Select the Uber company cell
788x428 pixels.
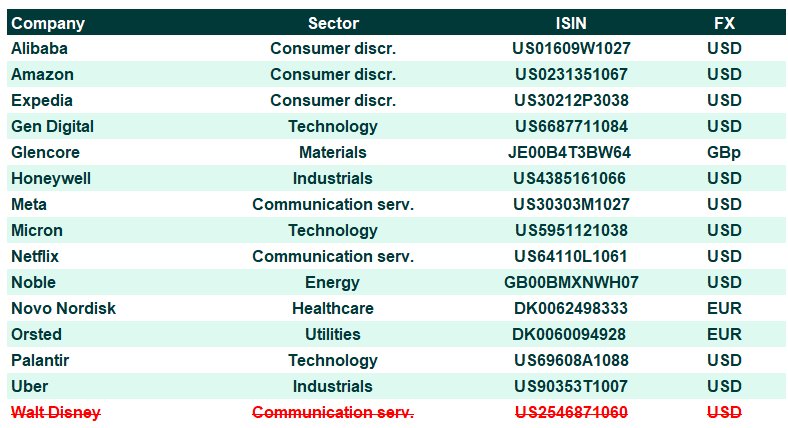pyautogui.click(x=29, y=386)
